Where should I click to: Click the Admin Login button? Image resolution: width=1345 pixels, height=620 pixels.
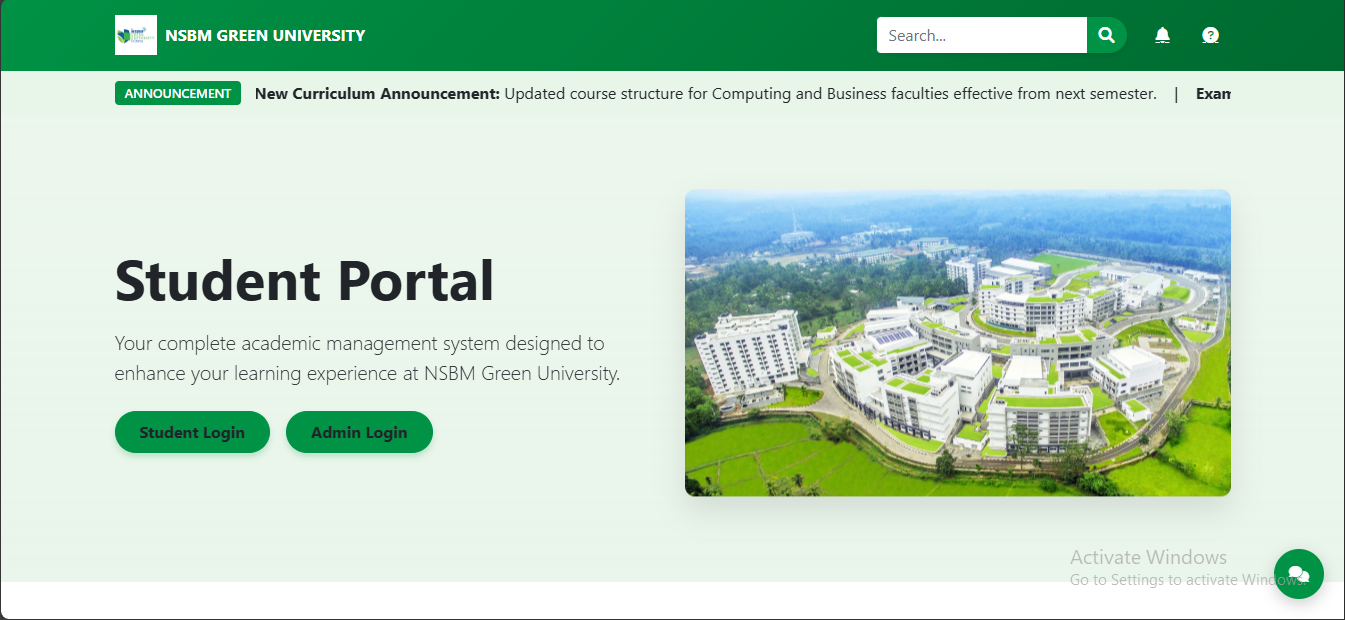[359, 432]
